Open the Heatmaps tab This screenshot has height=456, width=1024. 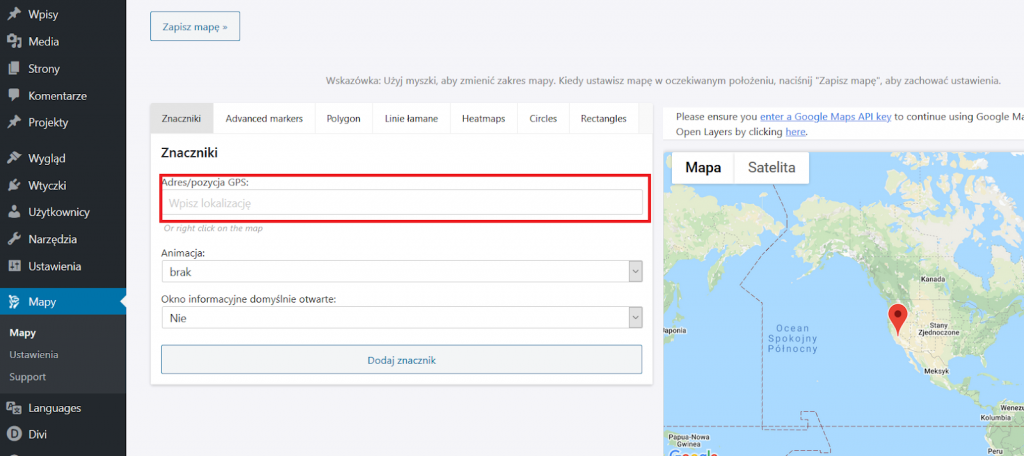click(483, 119)
